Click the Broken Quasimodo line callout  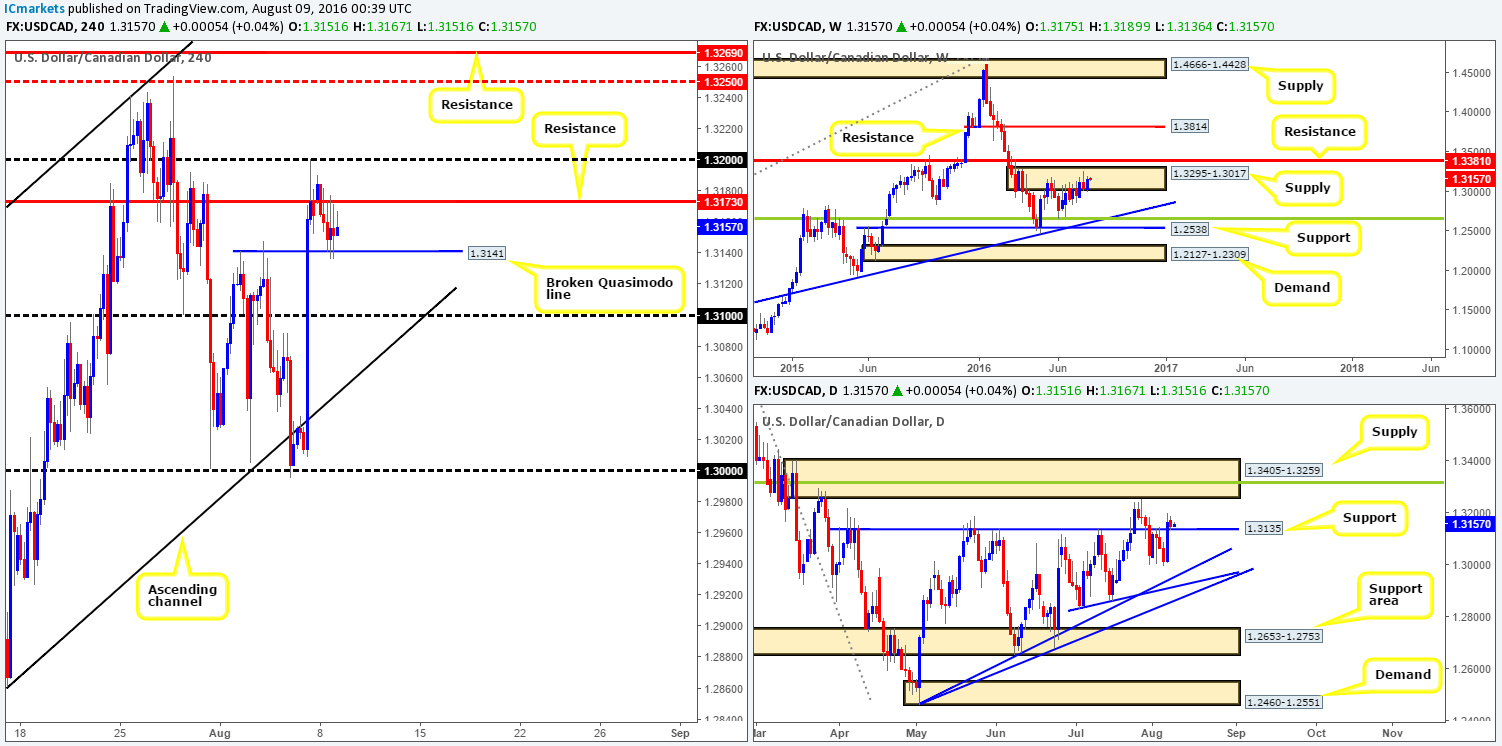(x=612, y=290)
